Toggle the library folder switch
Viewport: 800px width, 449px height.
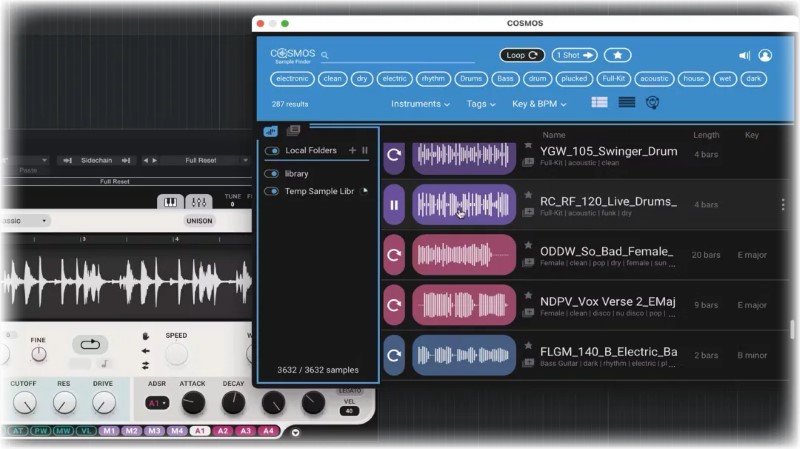click(x=271, y=173)
